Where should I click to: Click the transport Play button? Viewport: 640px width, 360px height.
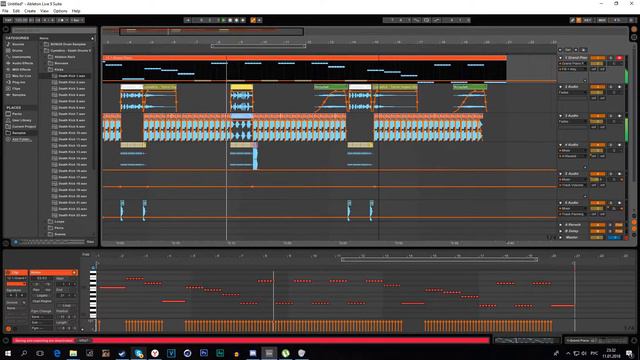tap(223, 20)
